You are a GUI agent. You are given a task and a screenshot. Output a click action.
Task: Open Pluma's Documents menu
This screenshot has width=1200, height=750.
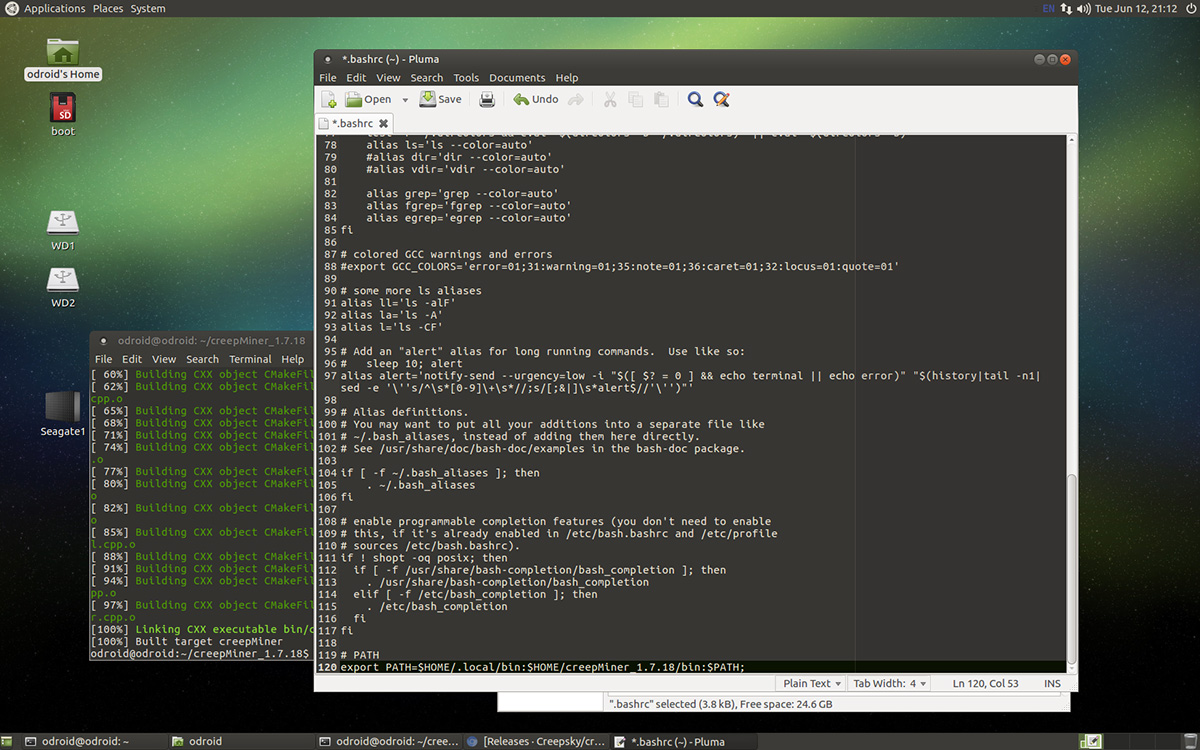[517, 78]
